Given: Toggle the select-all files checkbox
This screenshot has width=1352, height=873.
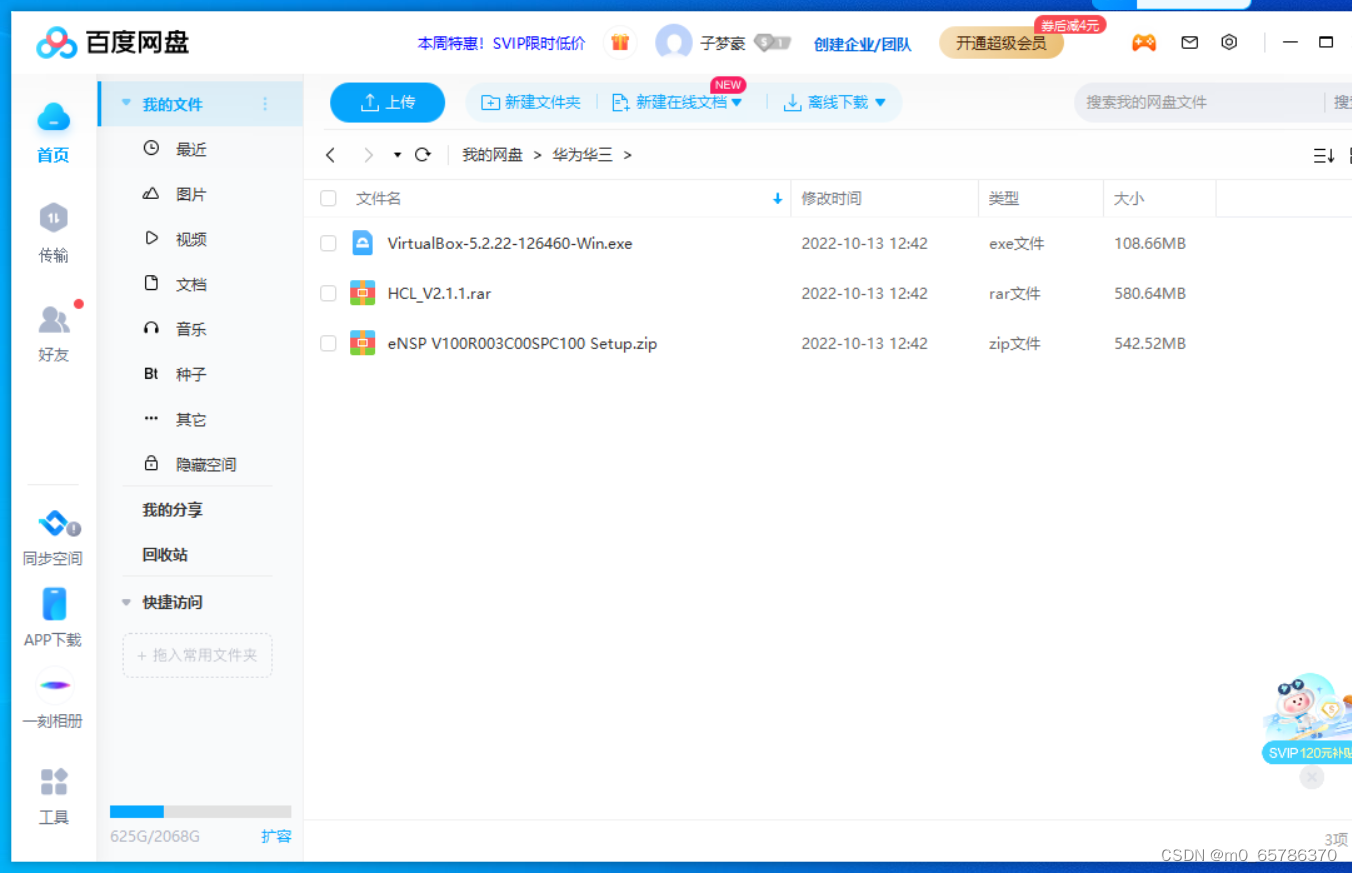Looking at the screenshot, I should (x=328, y=199).
